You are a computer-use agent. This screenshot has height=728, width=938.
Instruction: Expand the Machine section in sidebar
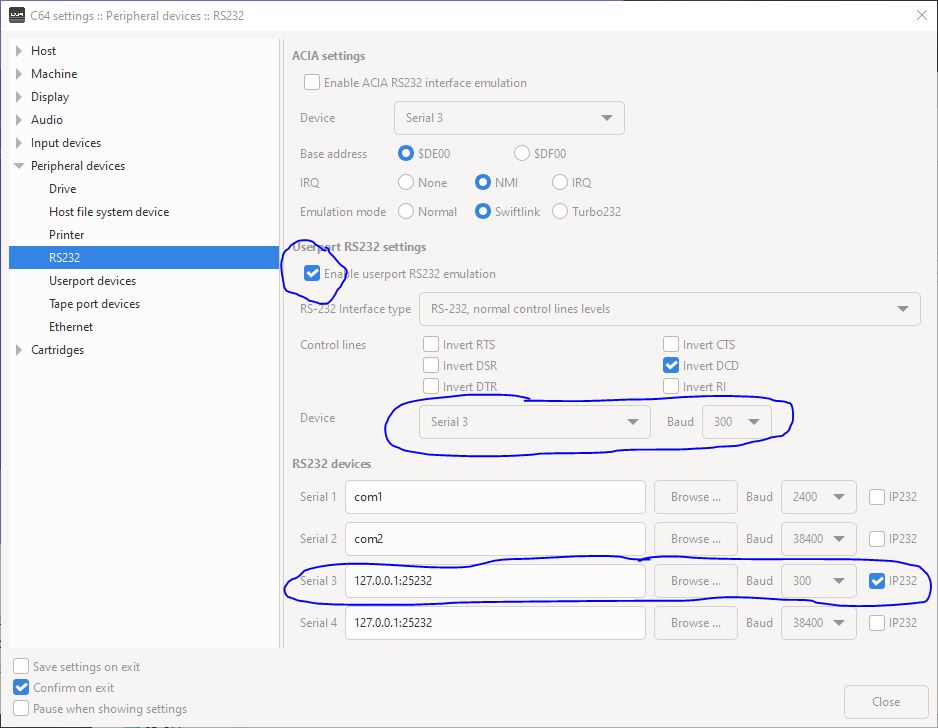18,74
